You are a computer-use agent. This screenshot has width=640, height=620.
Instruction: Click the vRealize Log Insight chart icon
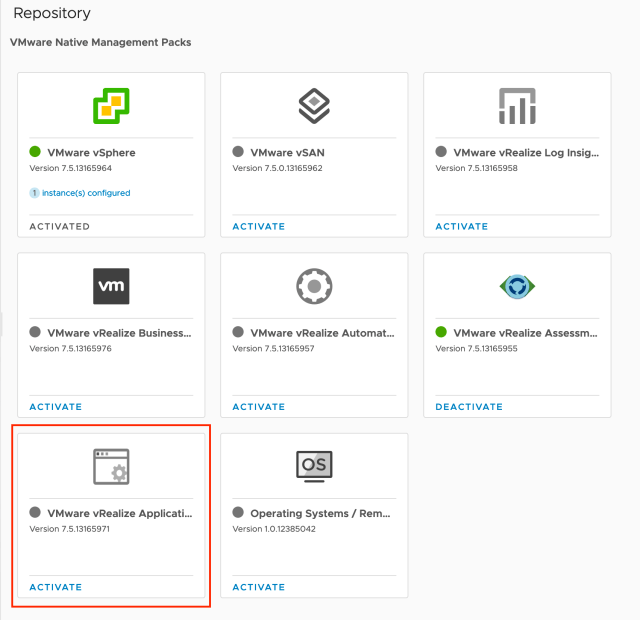click(x=517, y=106)
